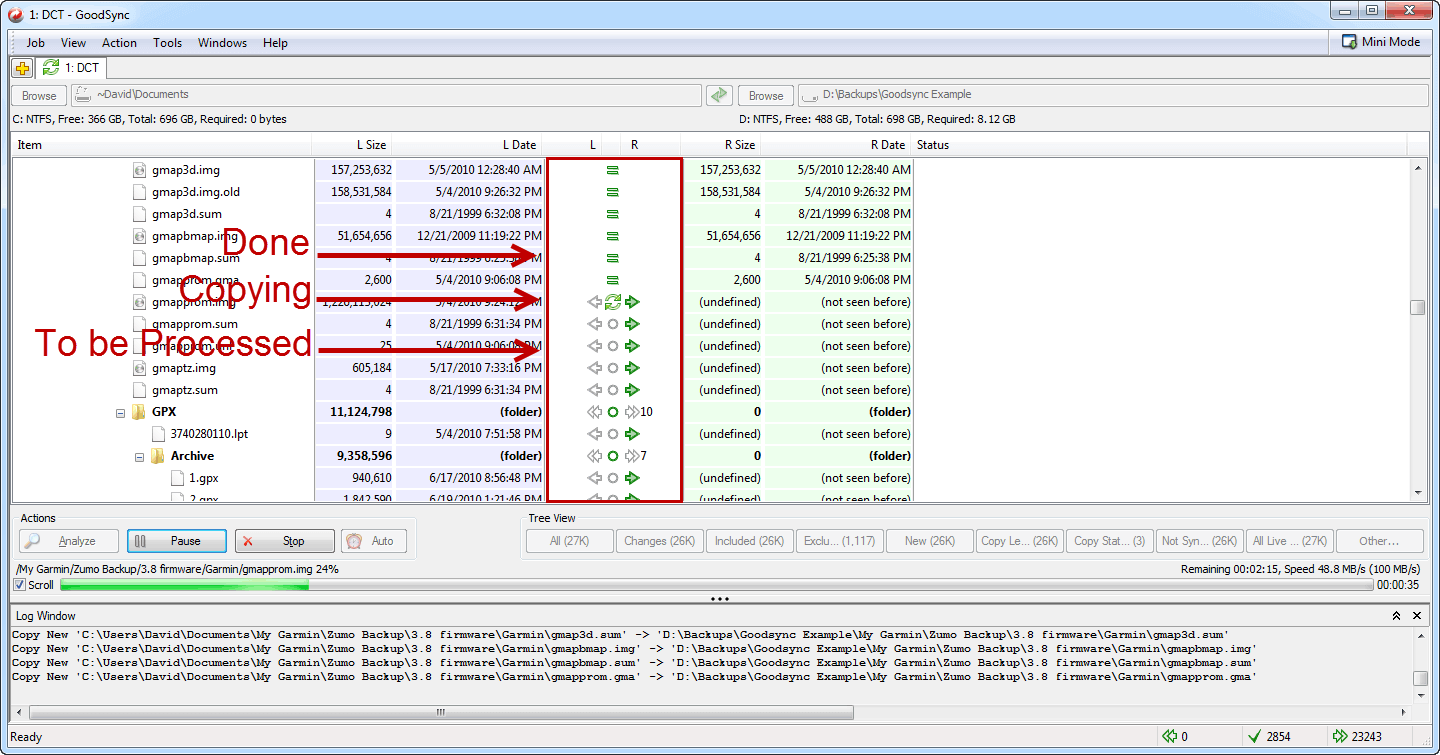Click the Analyze button
The height and width of the screenshot is (755, 1440).
coord(69,541)
